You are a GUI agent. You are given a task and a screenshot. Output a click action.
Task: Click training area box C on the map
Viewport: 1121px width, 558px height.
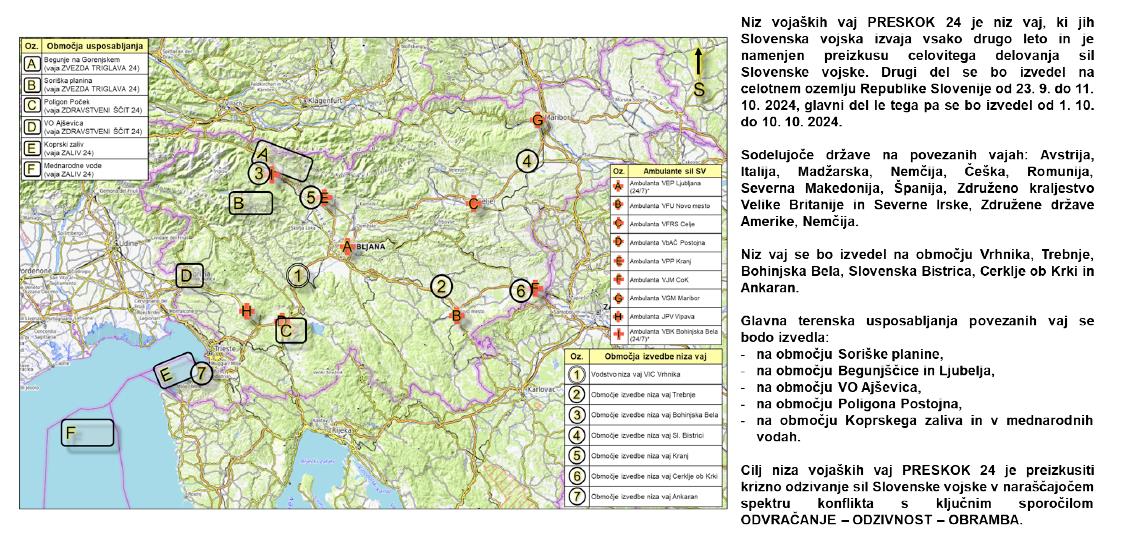coord(290,330)
